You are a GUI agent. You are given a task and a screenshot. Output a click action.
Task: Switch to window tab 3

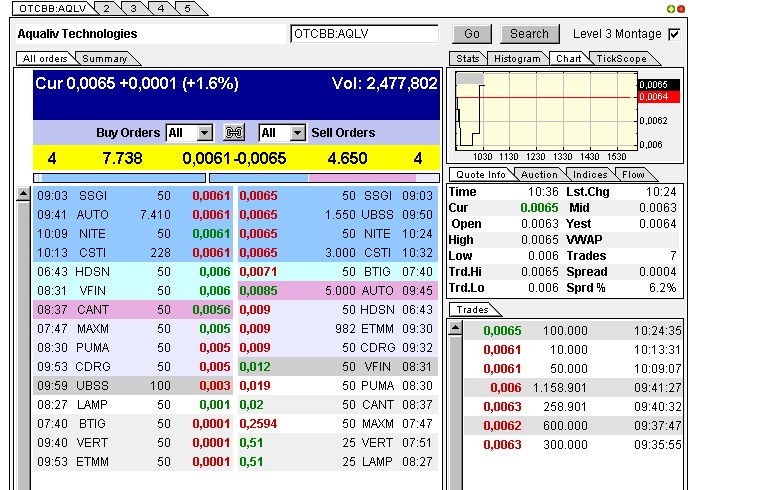[133, 8]
